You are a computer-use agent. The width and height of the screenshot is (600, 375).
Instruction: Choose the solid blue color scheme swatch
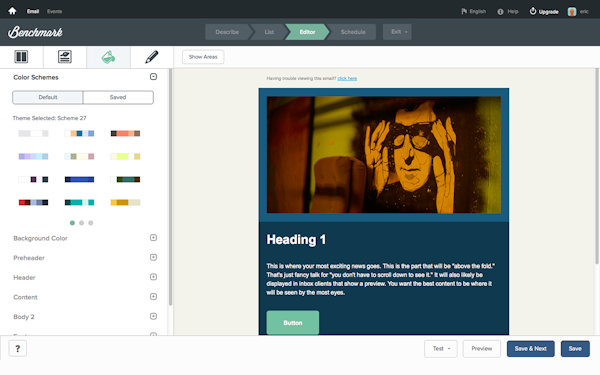pyautogui.click(x=79, y=179)
